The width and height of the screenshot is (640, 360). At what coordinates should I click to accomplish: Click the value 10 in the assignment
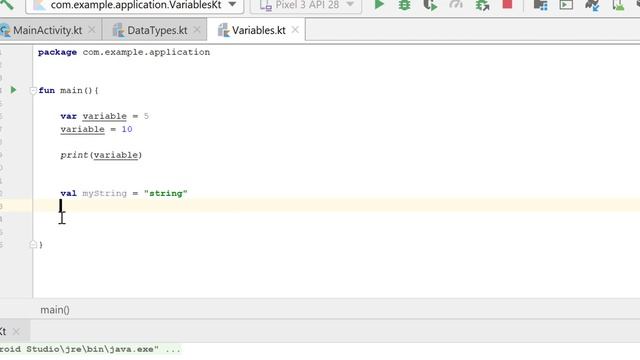[127, 129]
